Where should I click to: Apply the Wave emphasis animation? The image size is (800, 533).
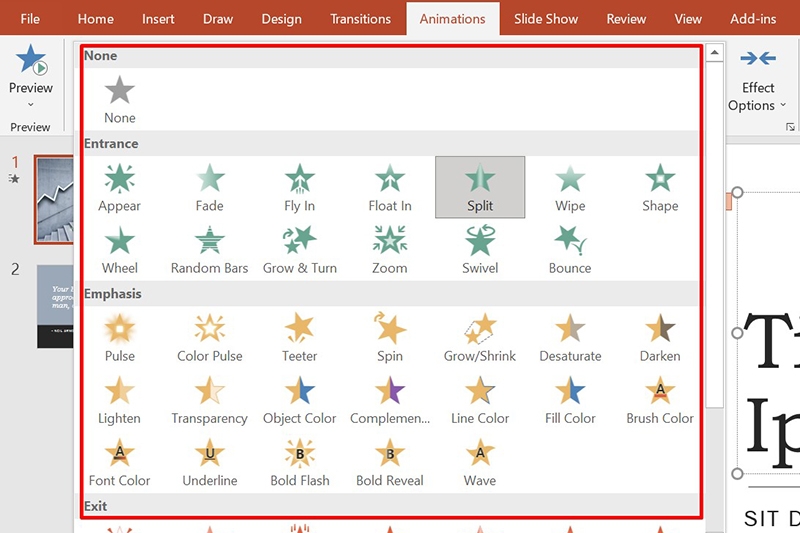[x=480, y=463]
